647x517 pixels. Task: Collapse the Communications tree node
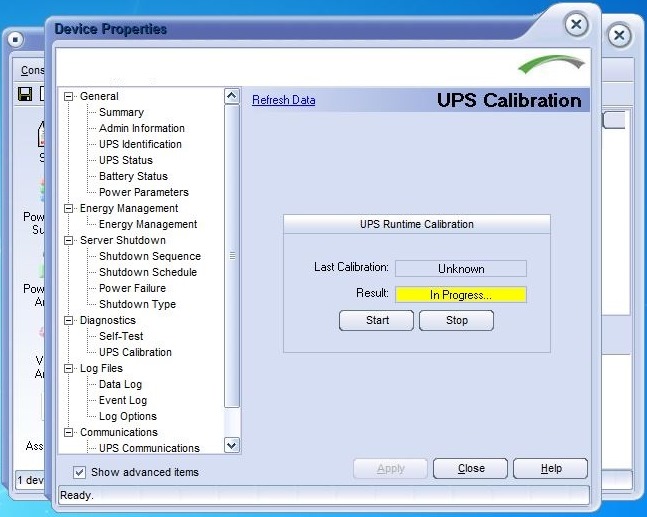[x=68, y=432]
